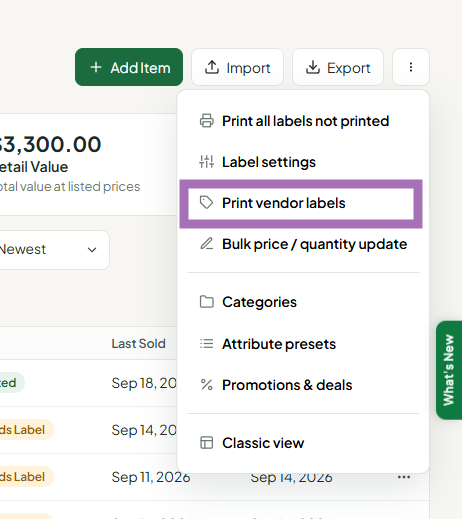Click the Sep 11, 2026 date cell
Image resolution: width=462 pixels, height=519 pixels.
click(x=151, y=477)
